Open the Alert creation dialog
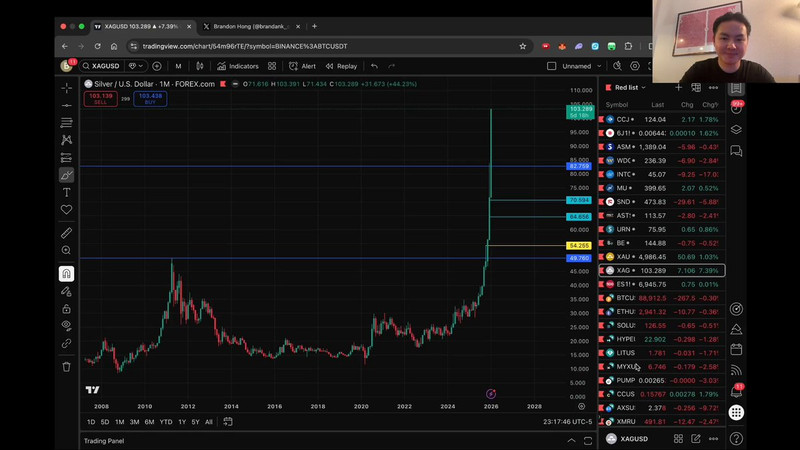 pyautogui.click(x=302, y=66)
